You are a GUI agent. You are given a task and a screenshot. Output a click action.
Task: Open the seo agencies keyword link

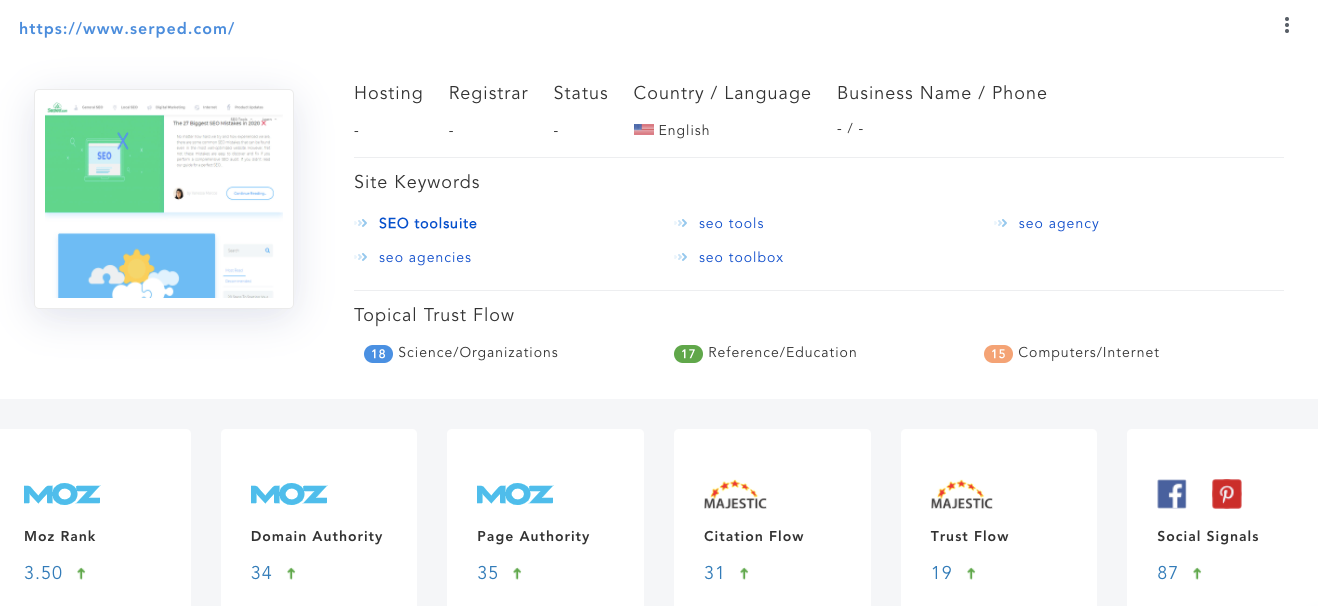tap(425, 258)
